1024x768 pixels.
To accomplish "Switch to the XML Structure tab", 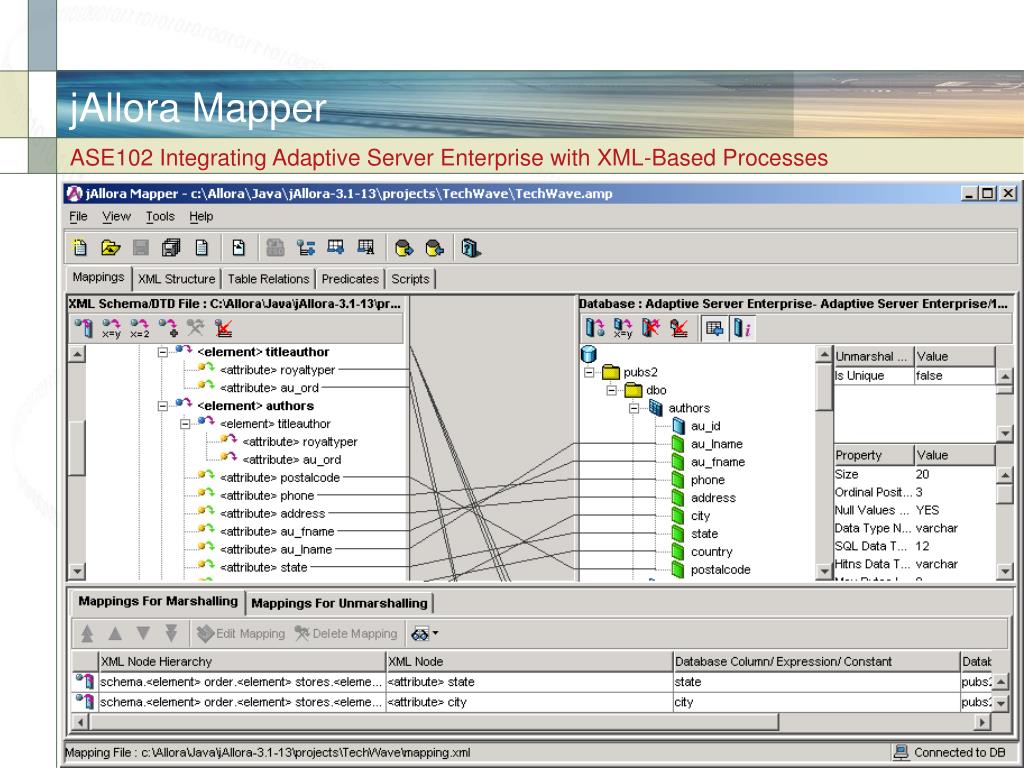I will click(x=176, y=279).
